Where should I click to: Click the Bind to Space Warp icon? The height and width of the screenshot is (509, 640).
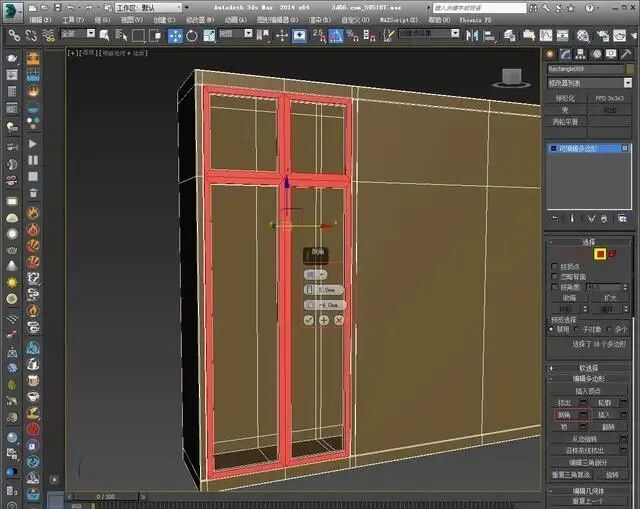tap(49, 36)
